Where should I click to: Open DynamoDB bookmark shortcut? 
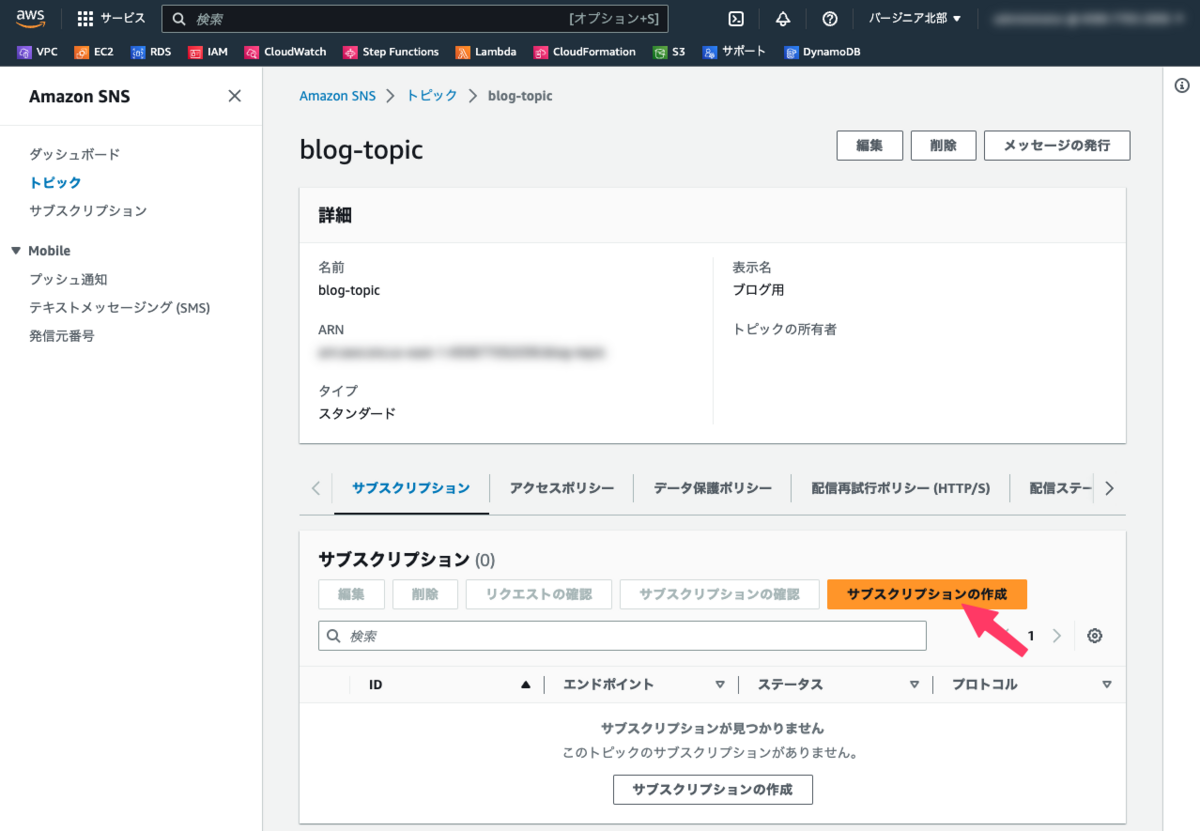coord(822,52)
